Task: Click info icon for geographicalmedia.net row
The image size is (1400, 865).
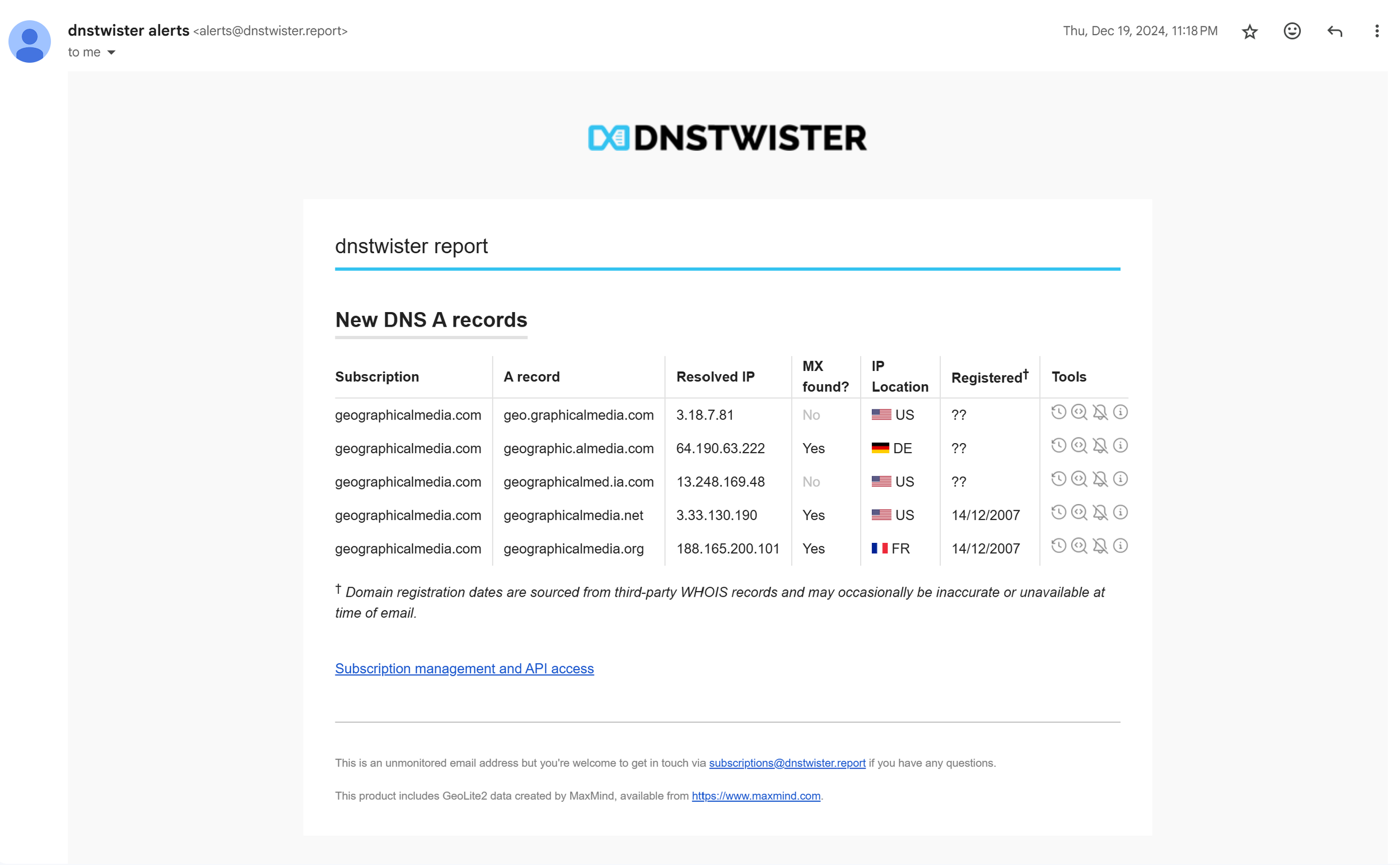Action: pyautogui.click(x=1121, y=512)
